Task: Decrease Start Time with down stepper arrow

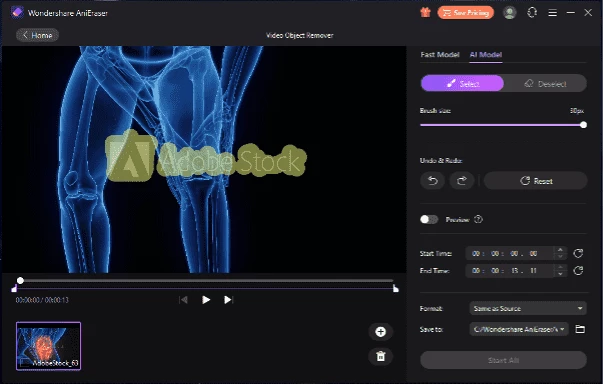Action: tap(560, 257)
